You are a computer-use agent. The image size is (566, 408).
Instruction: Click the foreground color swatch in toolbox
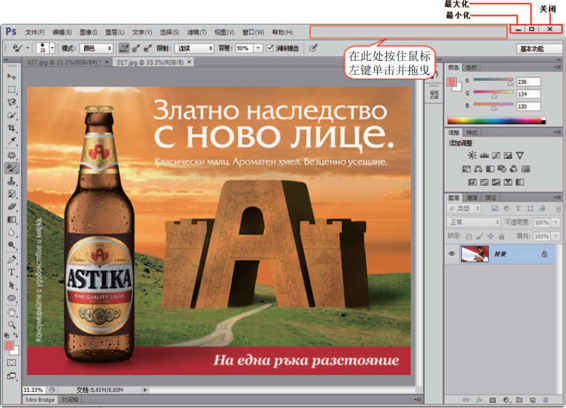click(x=9, y=346)
